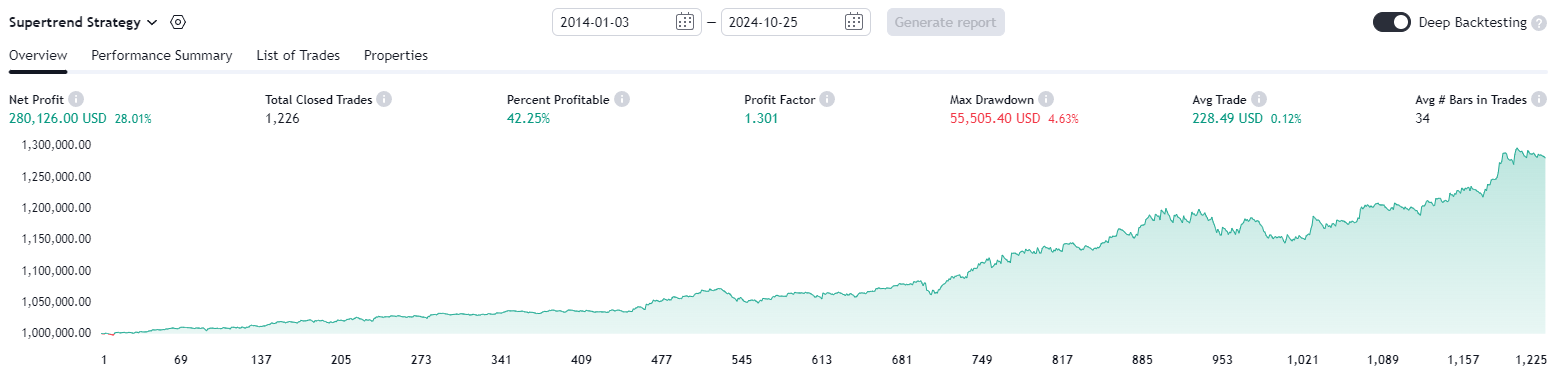The image size is (1557, 375).
Task: Open calendar picker for start date
Action: 685,22
